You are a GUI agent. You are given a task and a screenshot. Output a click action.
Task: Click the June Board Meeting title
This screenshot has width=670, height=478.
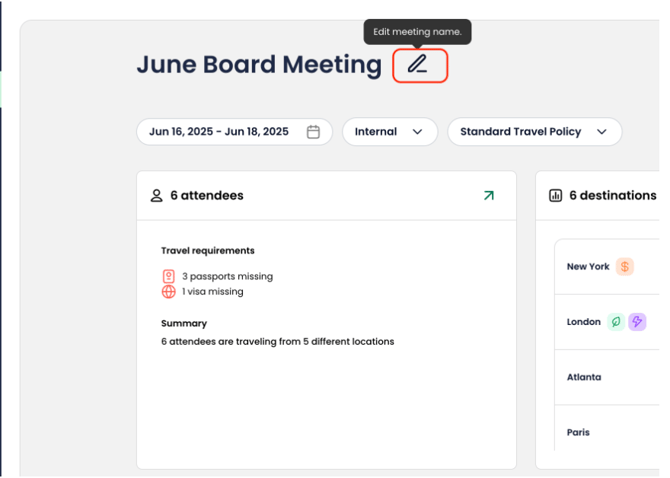259,65
